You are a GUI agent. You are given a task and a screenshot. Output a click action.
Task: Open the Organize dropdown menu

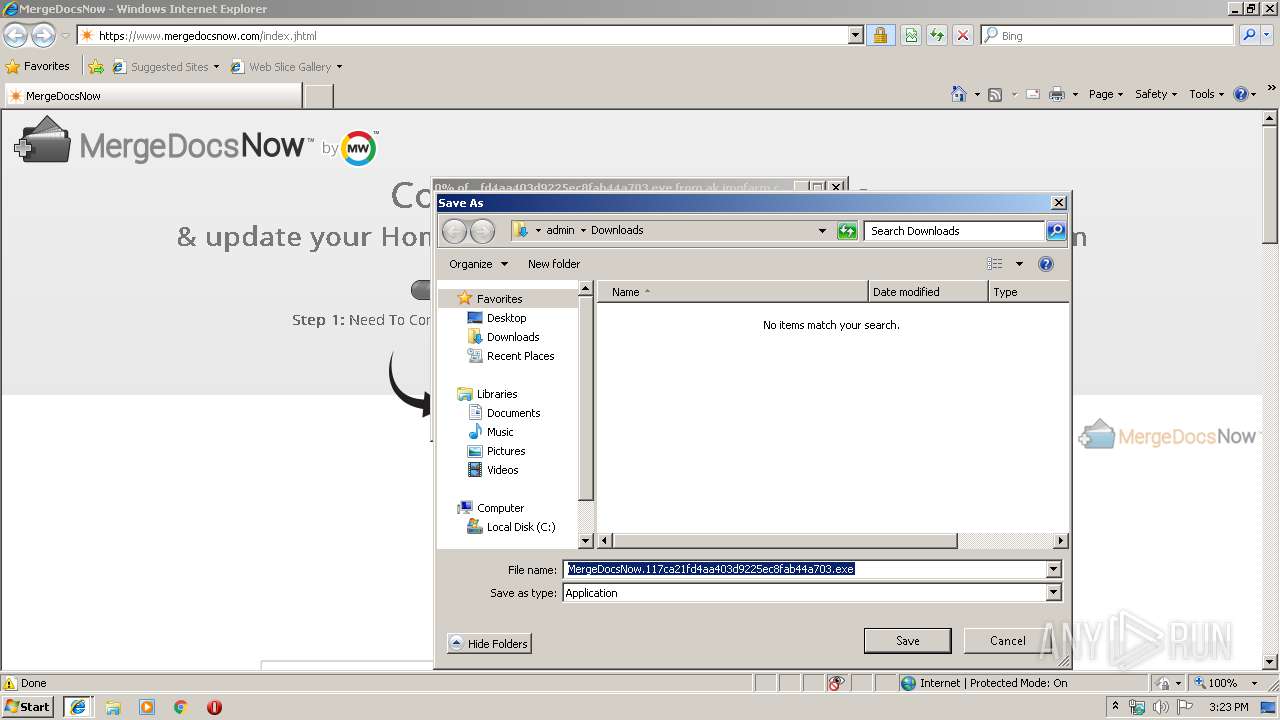pyautogui.click(x=478, y=264)
